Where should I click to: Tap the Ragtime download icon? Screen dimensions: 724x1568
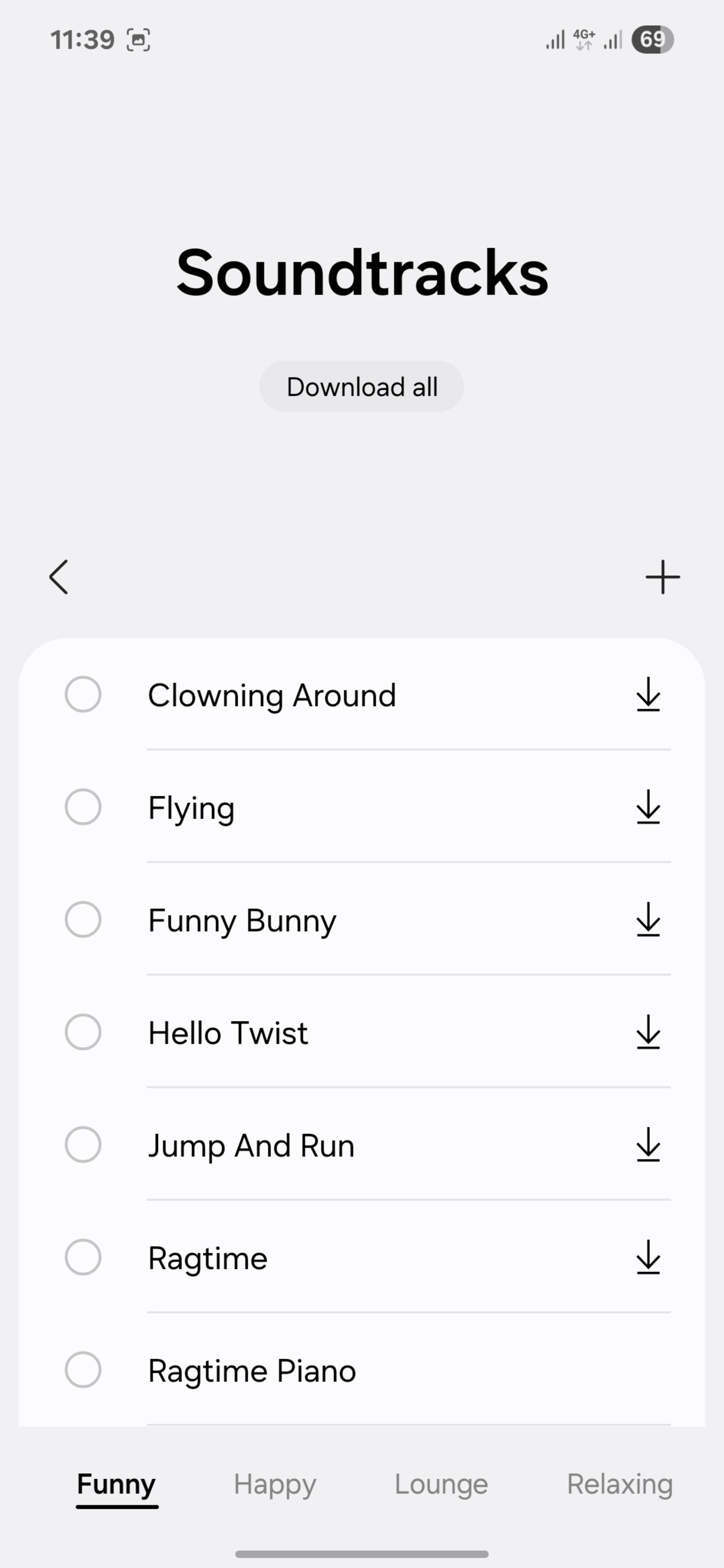[x=648, y=1257]
